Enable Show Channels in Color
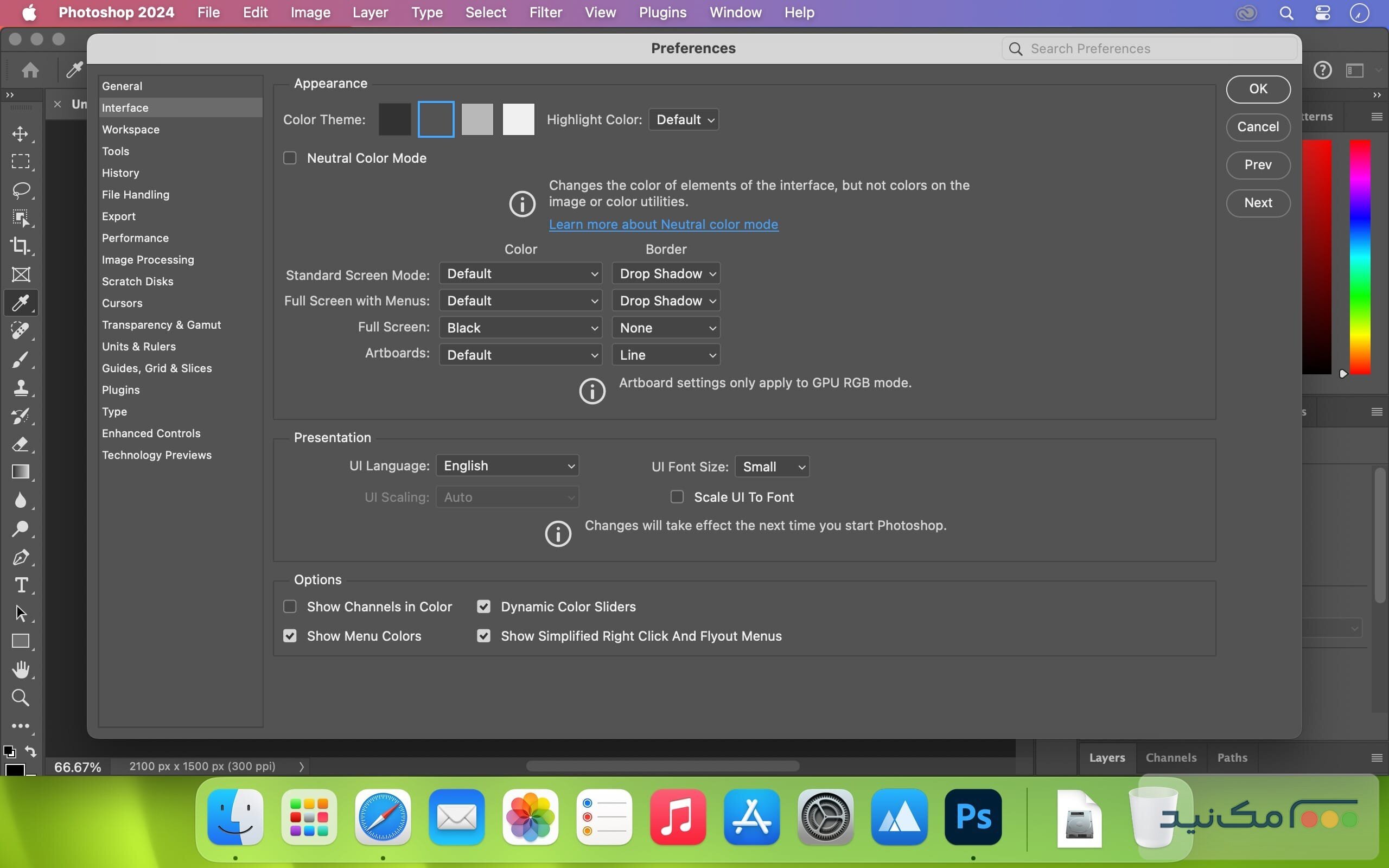Screen dimensions: 1389x868 (x=289, y=606)
